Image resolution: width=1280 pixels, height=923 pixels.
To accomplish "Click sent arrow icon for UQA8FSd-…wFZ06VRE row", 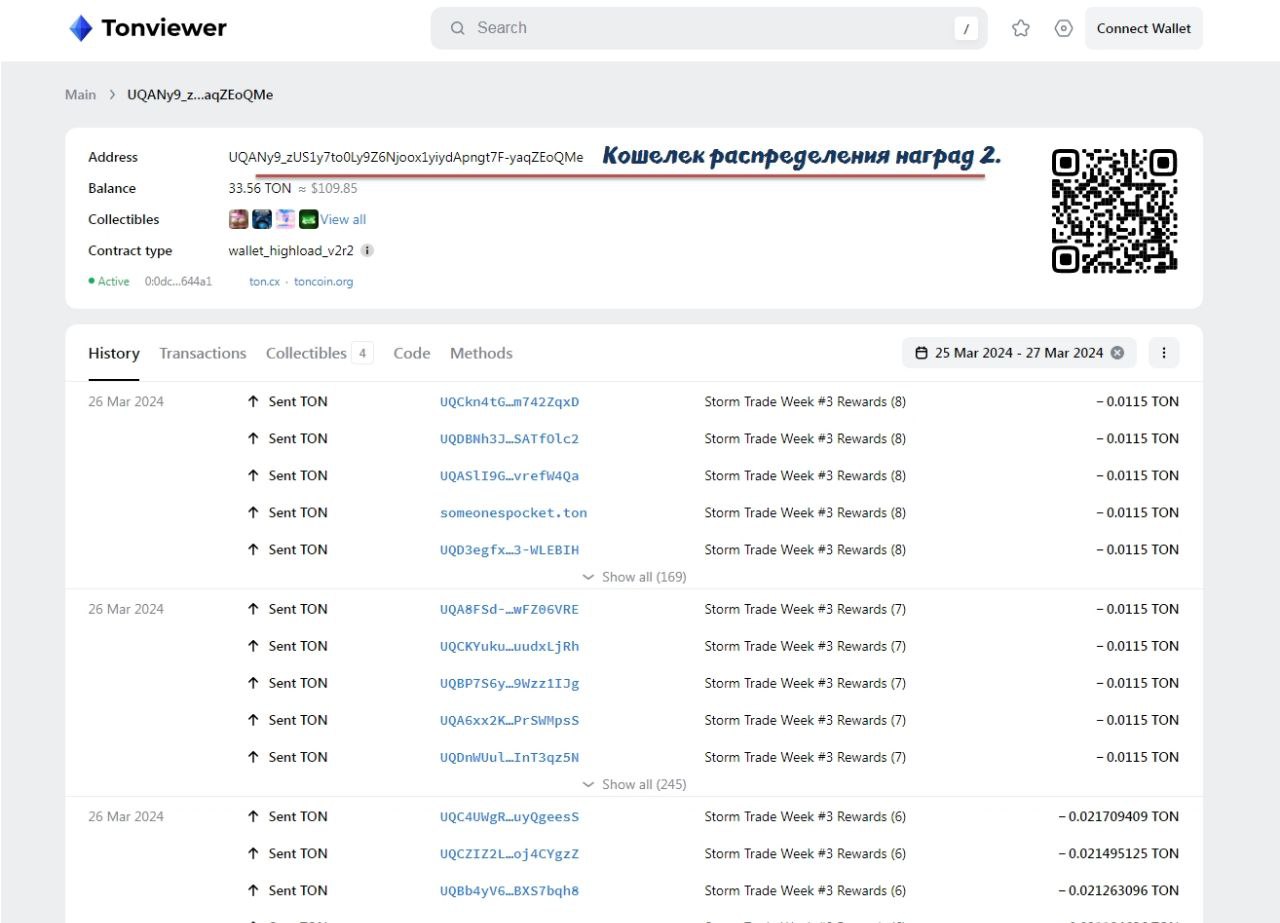I will tap(253, 609).
